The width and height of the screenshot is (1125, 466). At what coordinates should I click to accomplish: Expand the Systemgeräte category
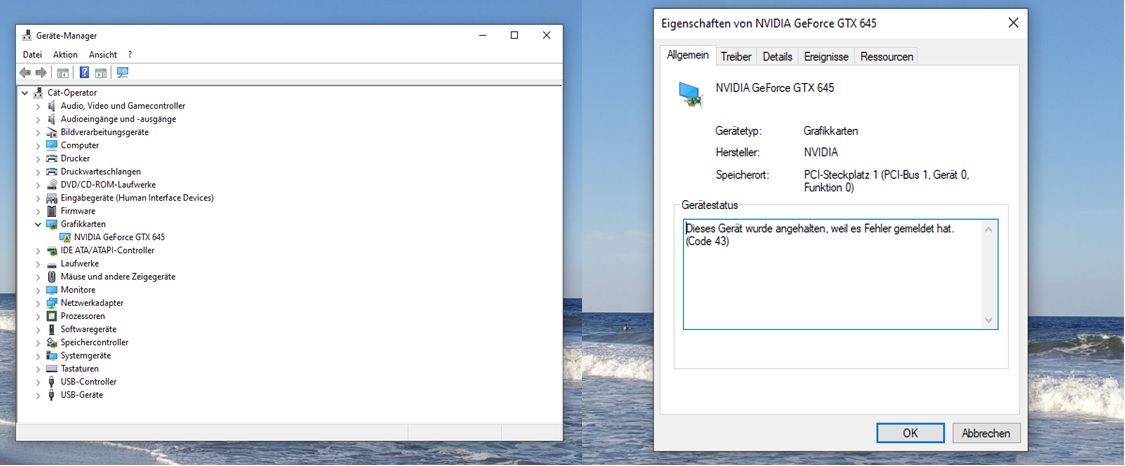[38, 356]
